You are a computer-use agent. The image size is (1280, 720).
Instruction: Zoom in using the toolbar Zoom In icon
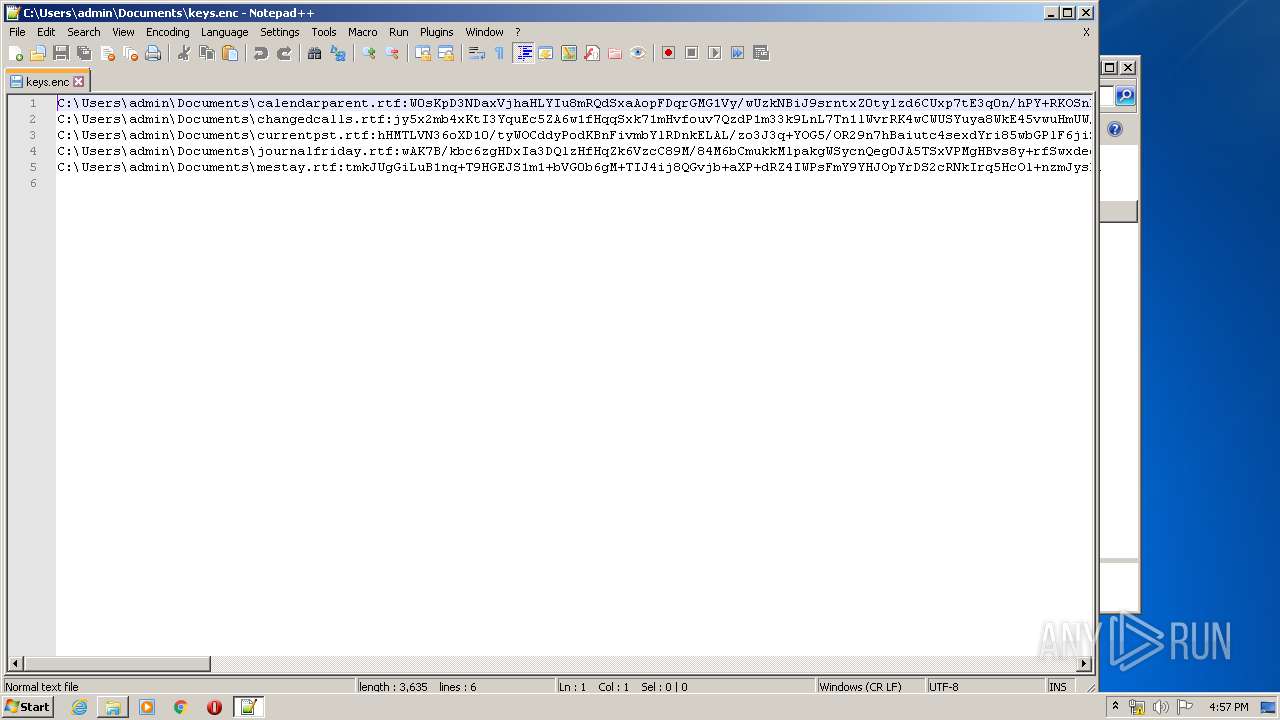pyautogui.click(x=369, y=53)
